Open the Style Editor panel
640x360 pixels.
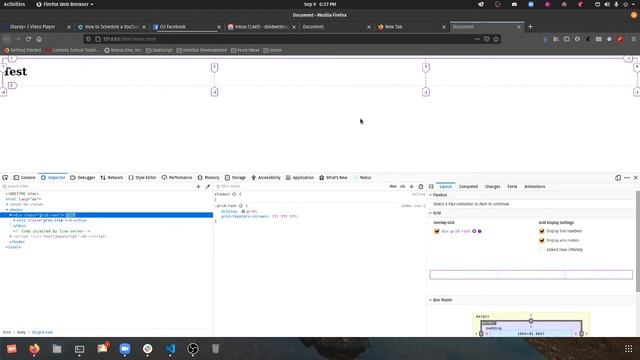pos(142,178)
